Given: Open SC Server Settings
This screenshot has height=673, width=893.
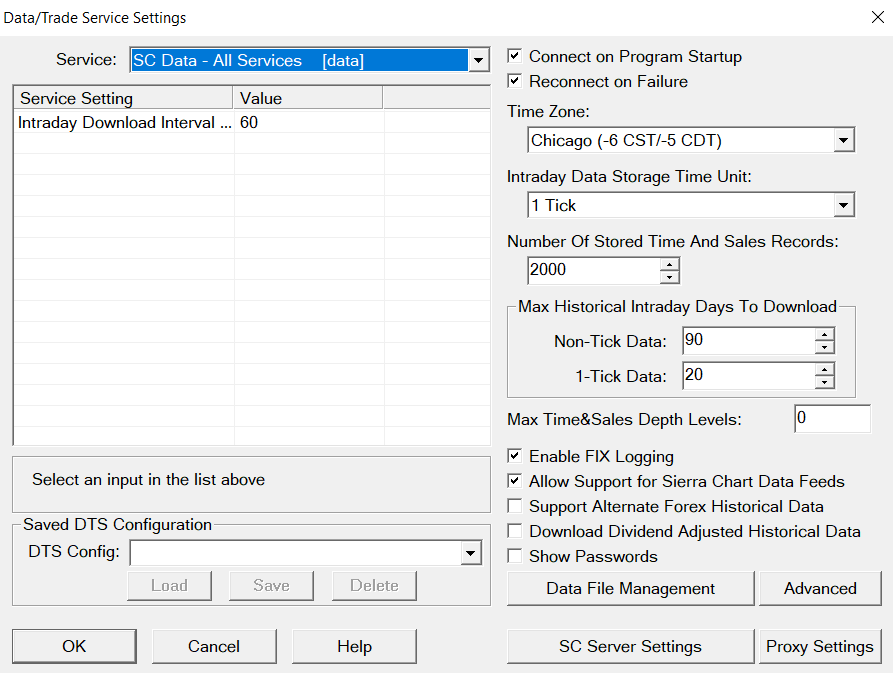Looking at the screenshot, I should tap(630, 646).
